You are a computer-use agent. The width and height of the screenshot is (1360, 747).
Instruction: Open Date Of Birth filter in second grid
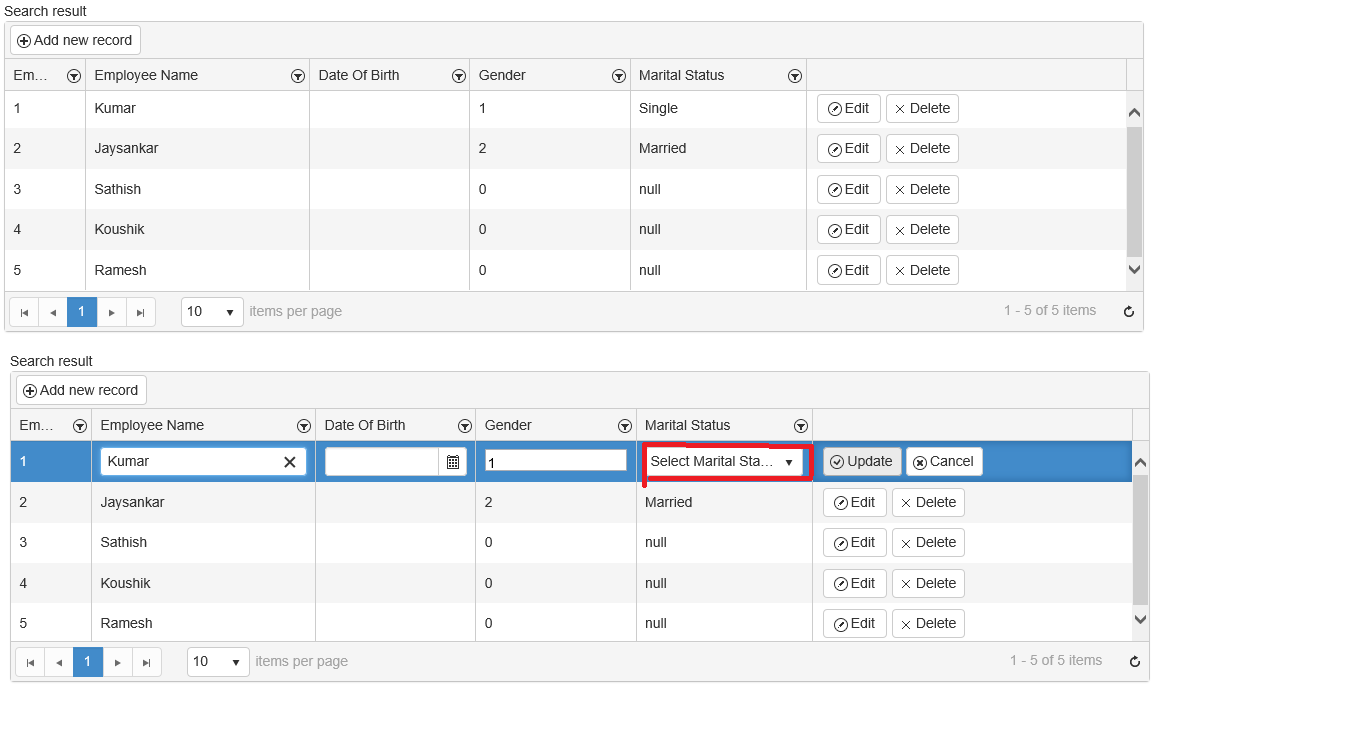coord(464,426)
